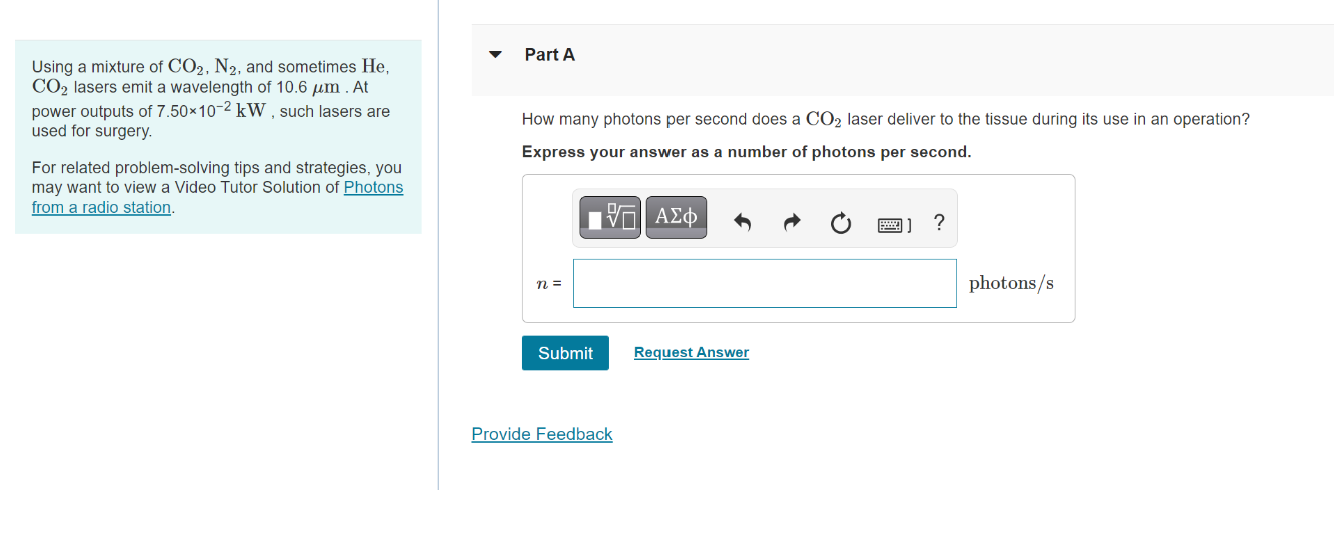The width and height of the screenshot is (1334, 538).
Task: Collapse Part A with the triangle arrow
Action: pos(495,55)
